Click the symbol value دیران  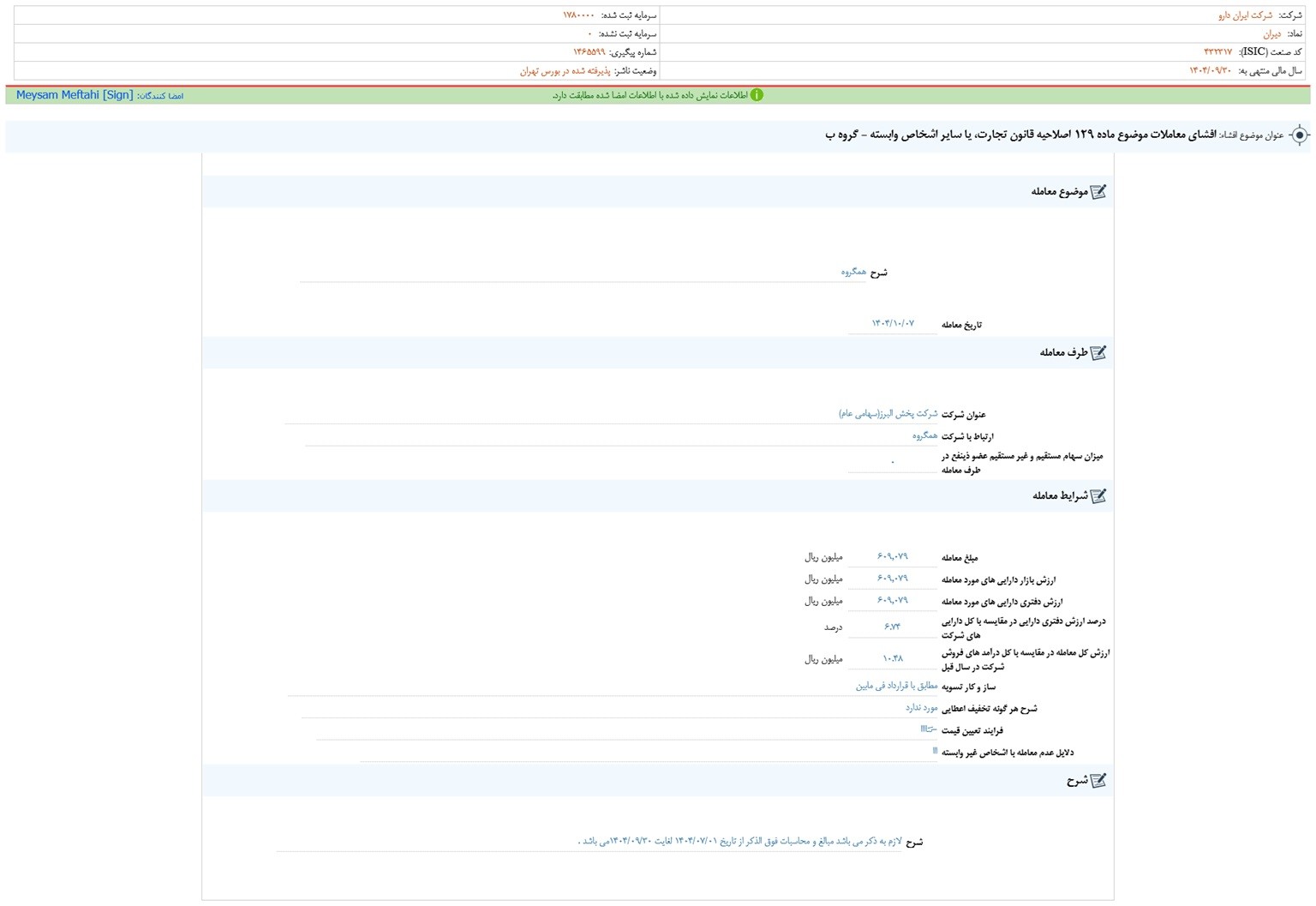click(x=1272, y=34)
